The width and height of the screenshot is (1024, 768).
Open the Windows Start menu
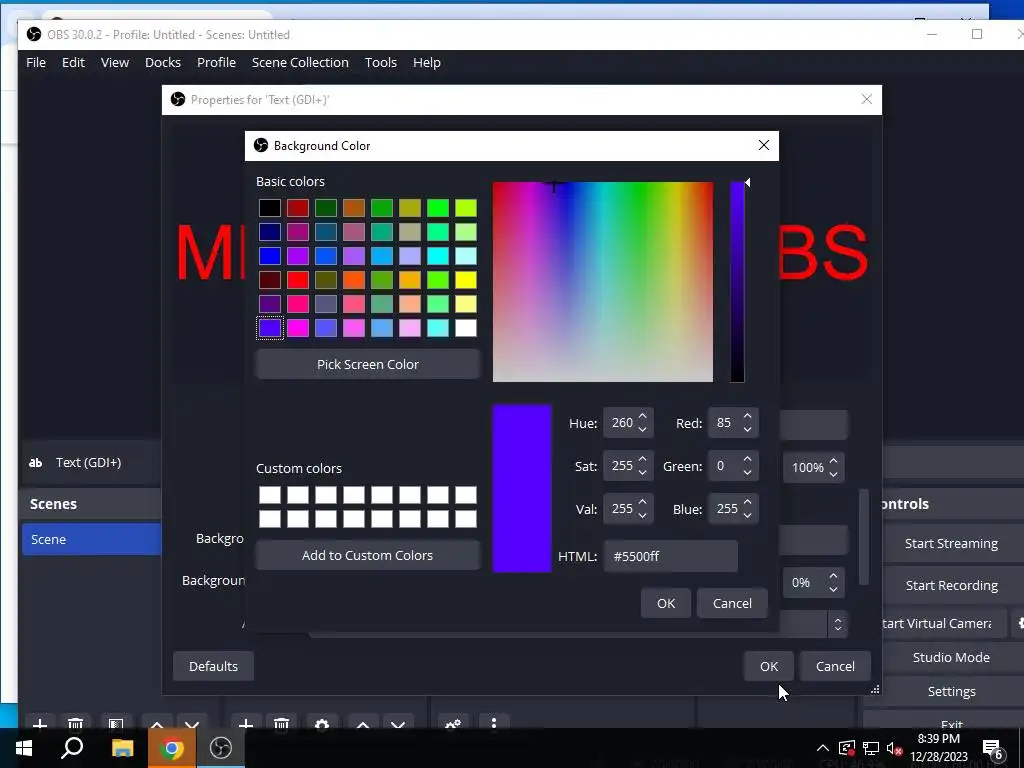click(x=24, y=748)
